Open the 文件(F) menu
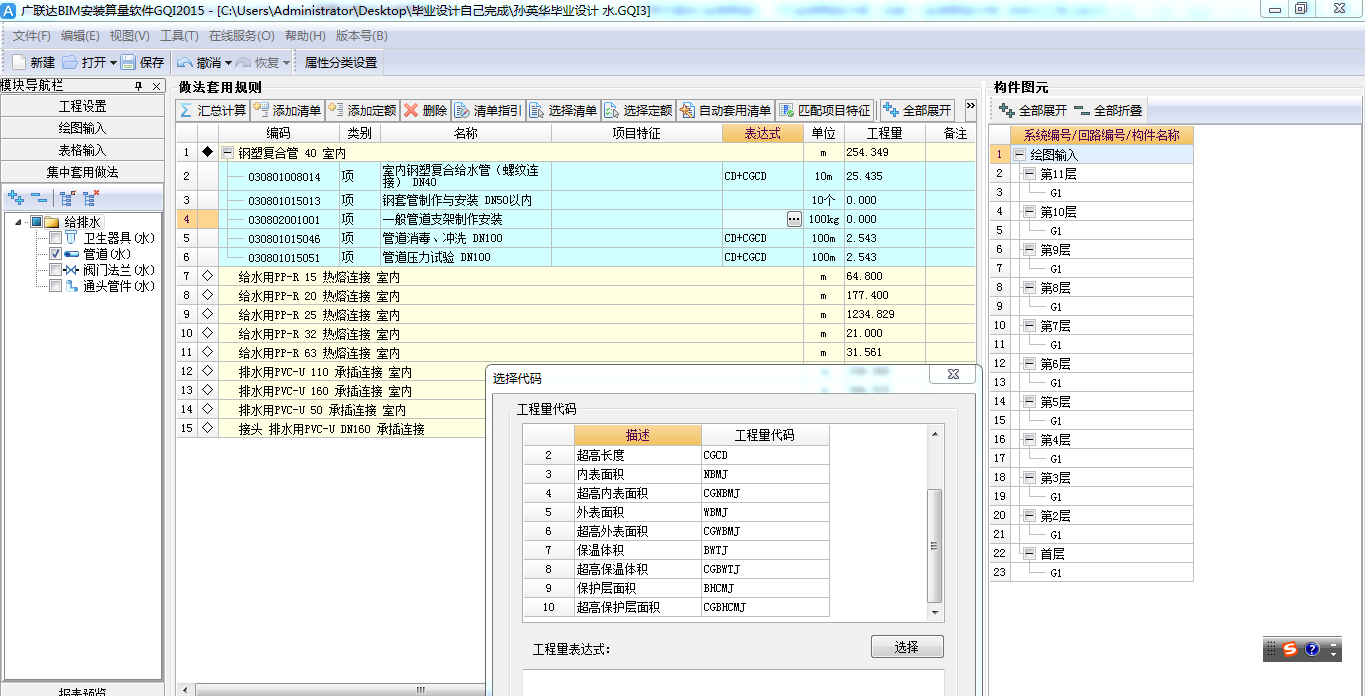 [32, 36]
